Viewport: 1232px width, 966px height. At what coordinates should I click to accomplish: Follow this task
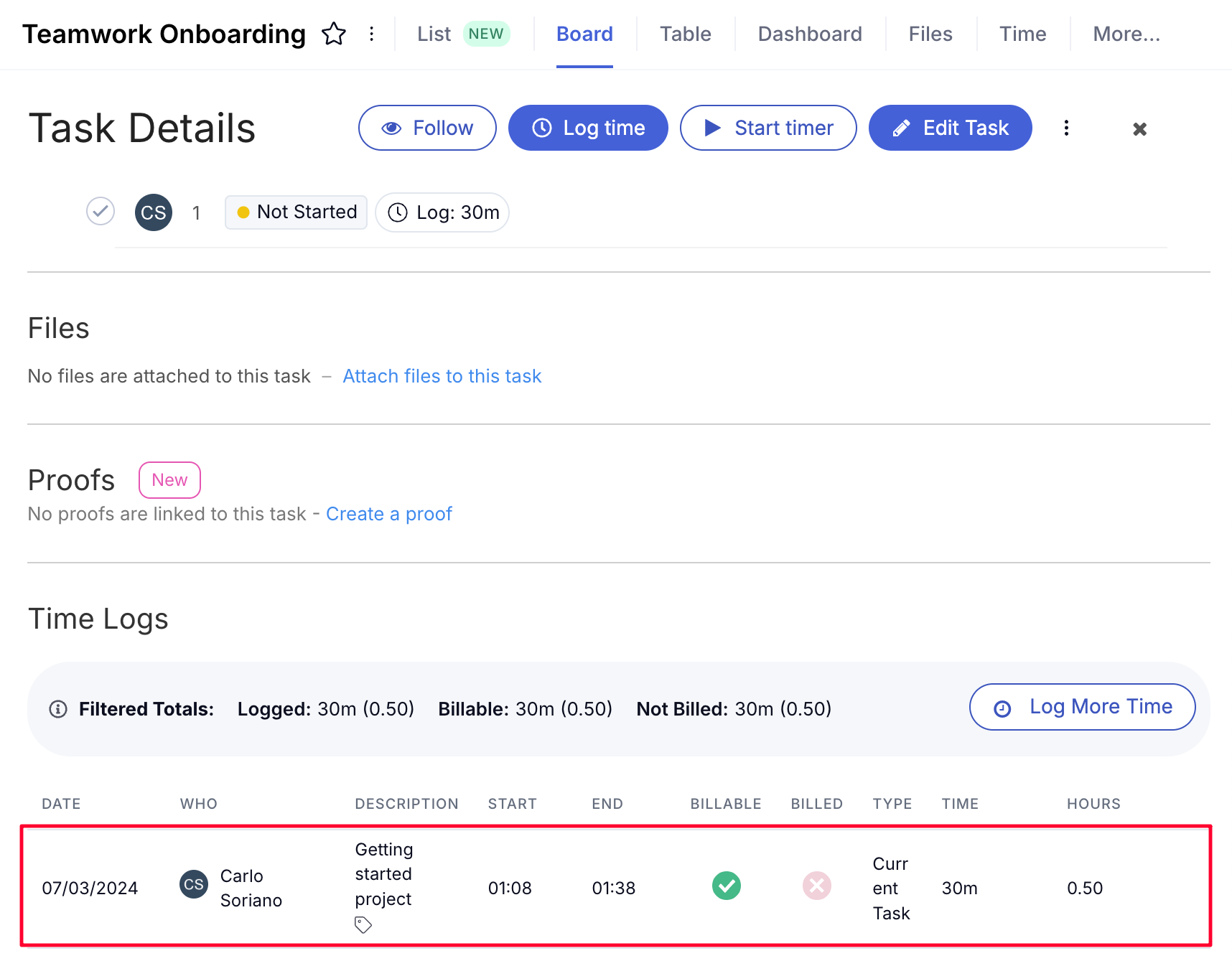(427, 128)
